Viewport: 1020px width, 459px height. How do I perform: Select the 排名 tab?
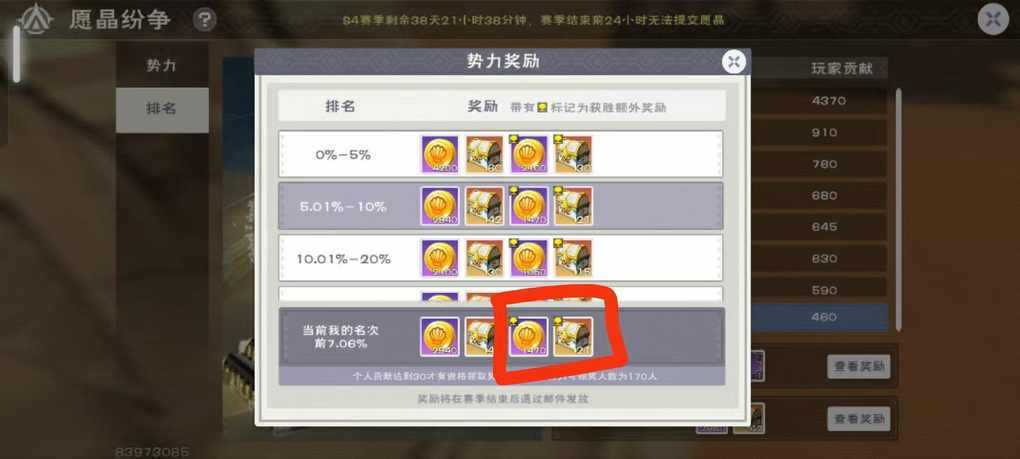coord(161,110)
